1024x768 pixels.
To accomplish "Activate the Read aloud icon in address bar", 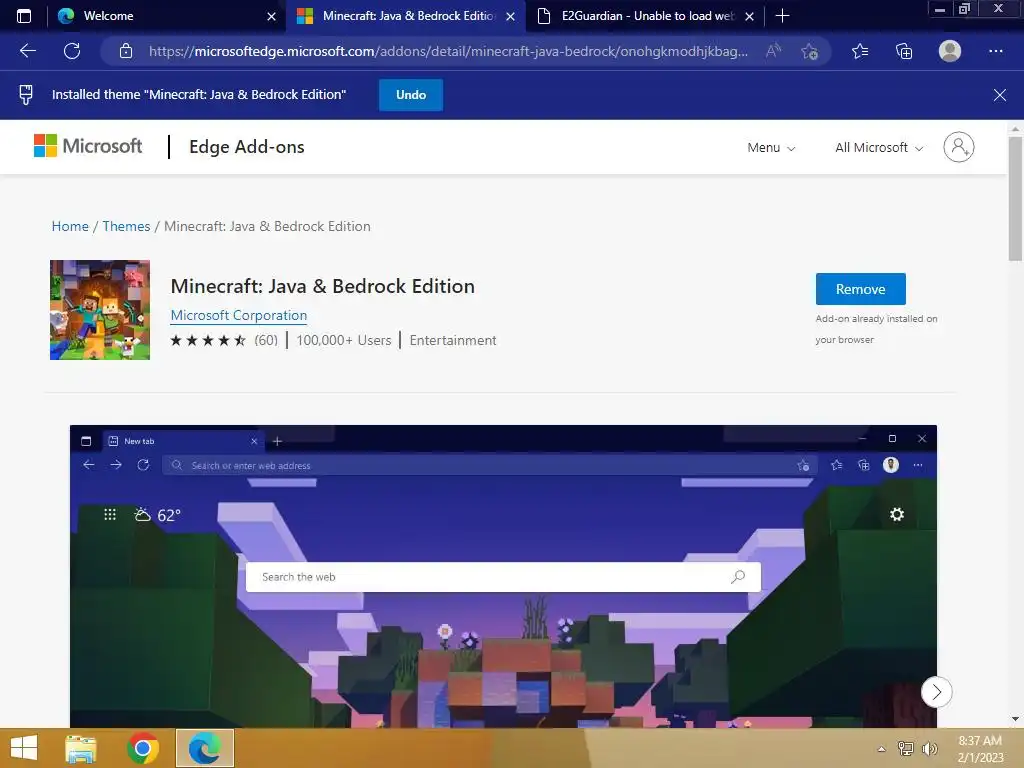I will coord(773,51).
